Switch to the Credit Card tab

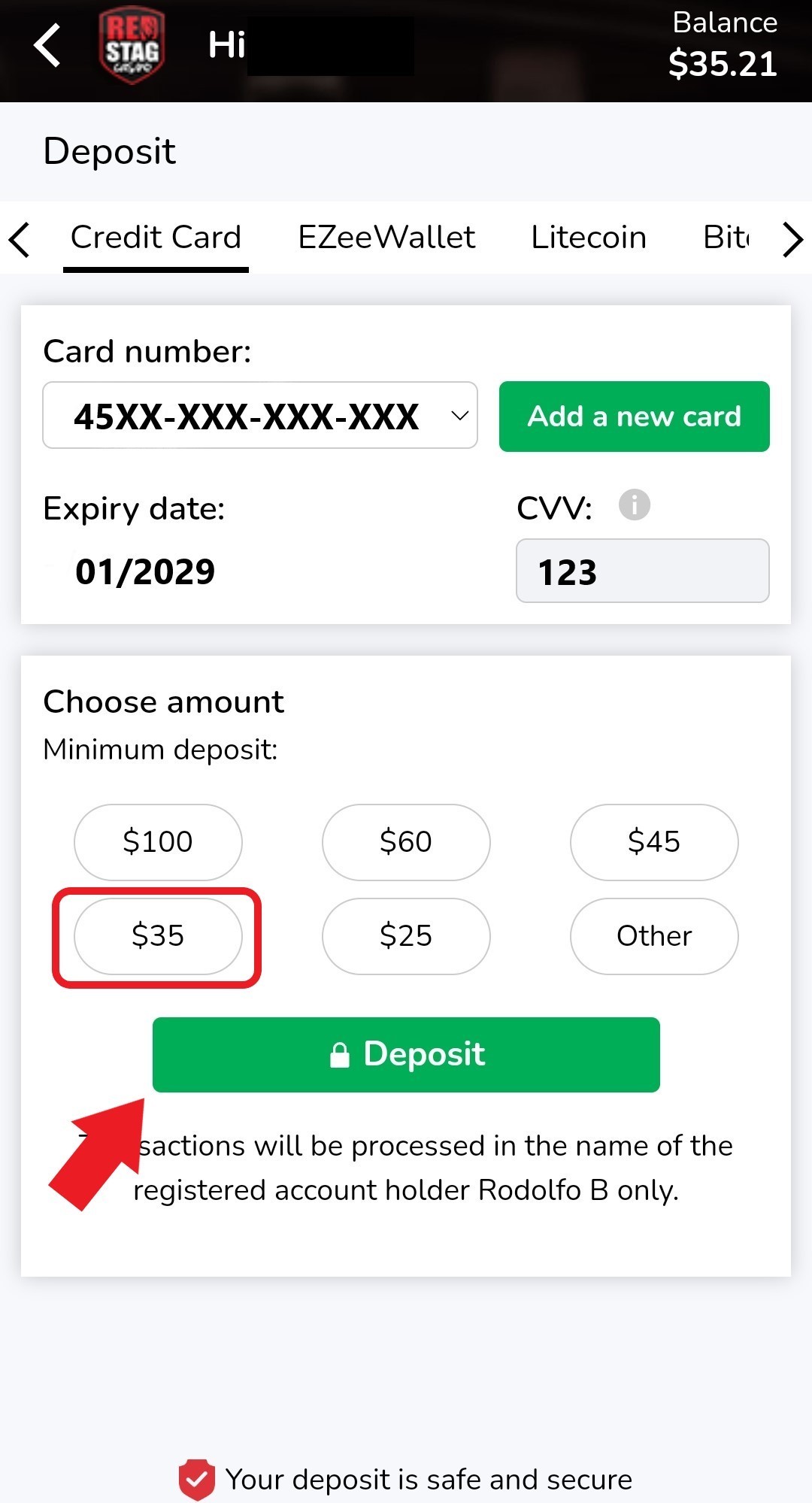point(156,238)
